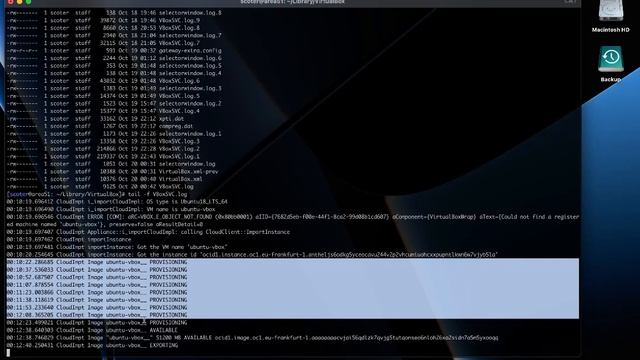Click file name 'VBoxSVC.log.7' in listing
The height and width of the screenshot is (360, 640).
coord(179,43)
